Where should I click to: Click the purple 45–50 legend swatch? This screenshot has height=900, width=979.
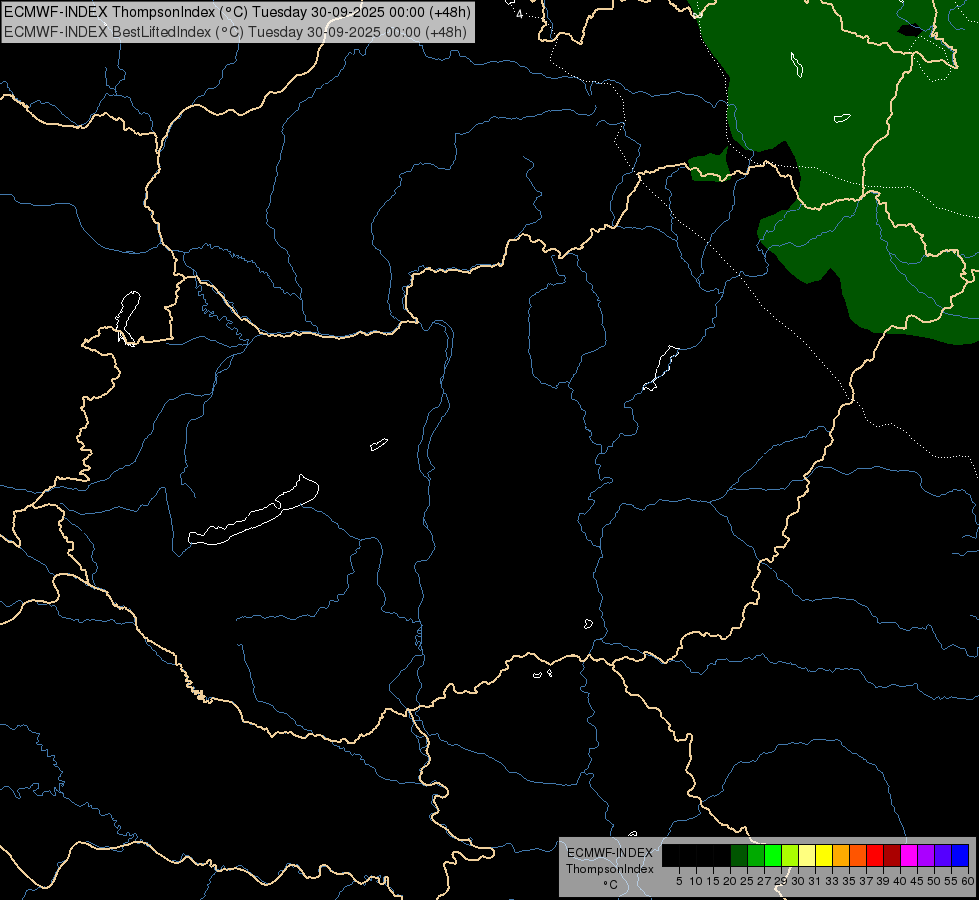point(926,855)
